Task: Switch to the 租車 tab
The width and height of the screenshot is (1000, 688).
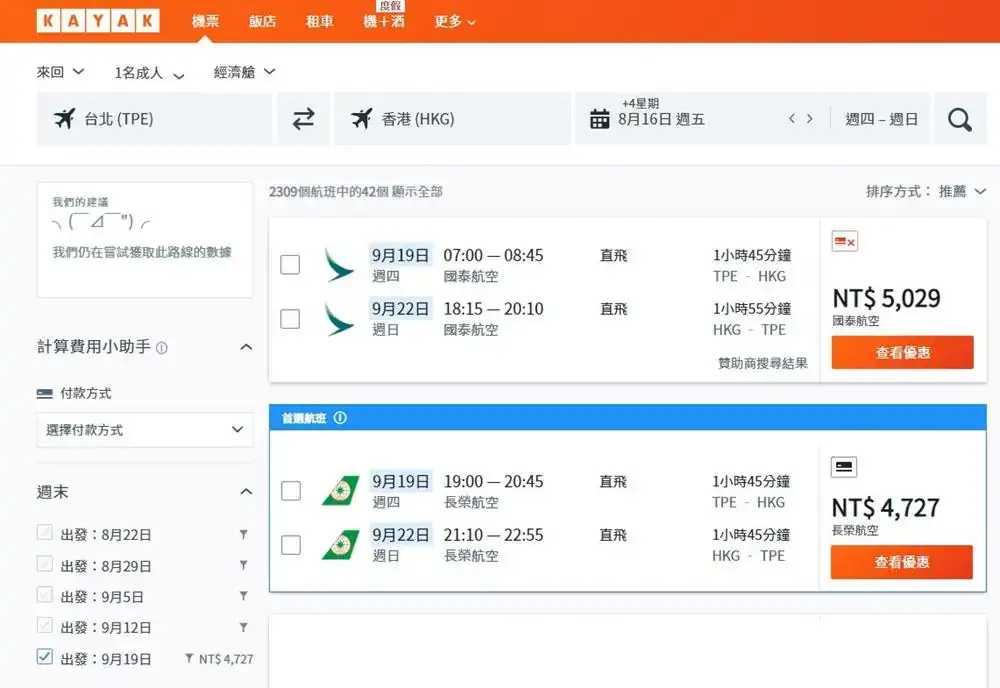Action: [320, 22]
